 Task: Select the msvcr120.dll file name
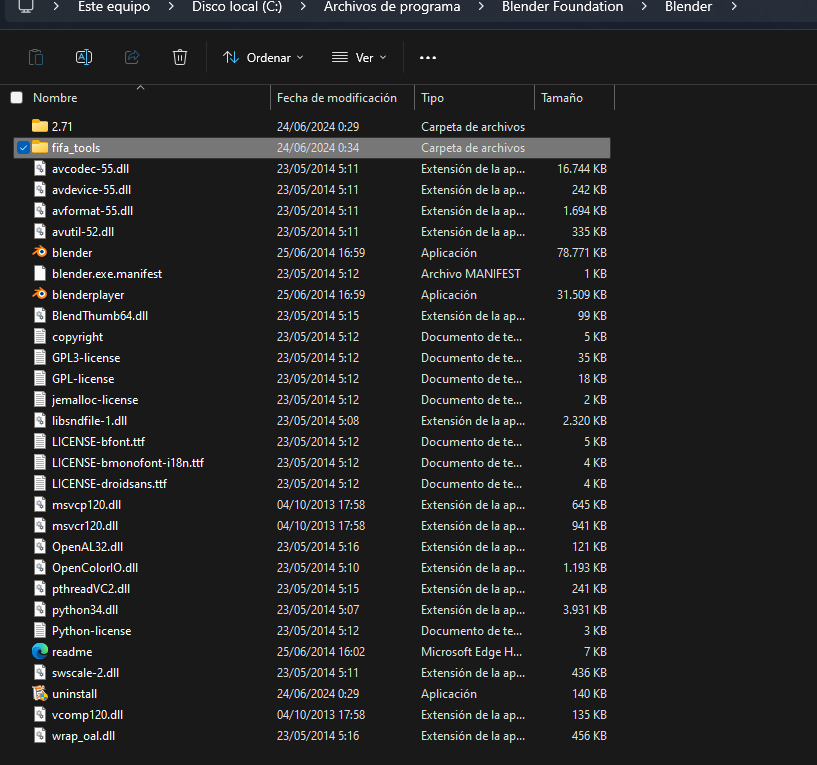[x=85, y=526]
